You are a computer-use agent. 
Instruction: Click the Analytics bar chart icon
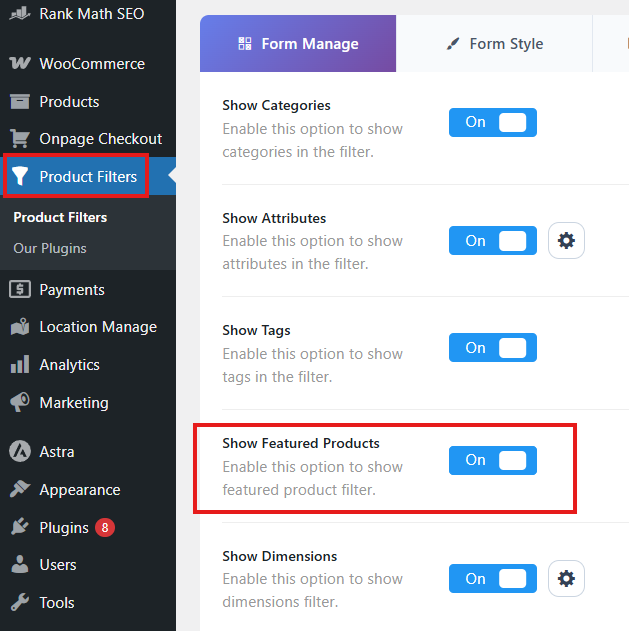(x=20, y=365)
